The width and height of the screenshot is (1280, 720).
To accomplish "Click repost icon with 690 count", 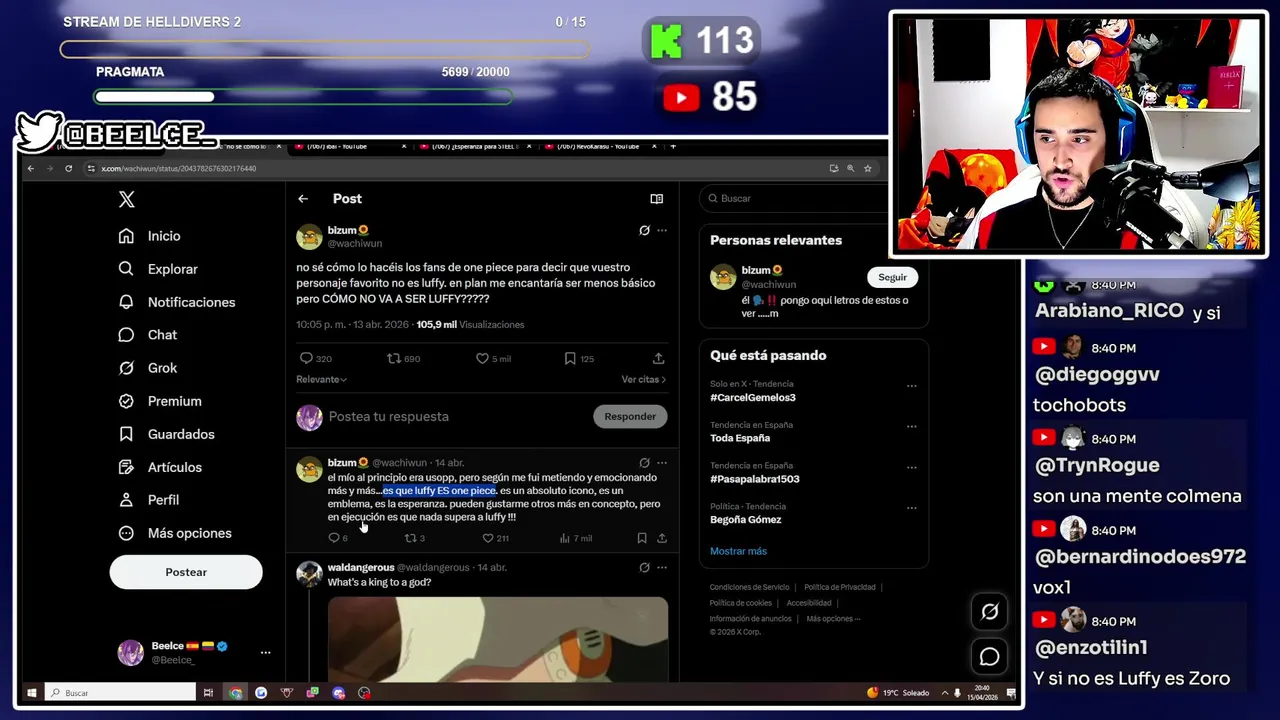I will (394, 358).
